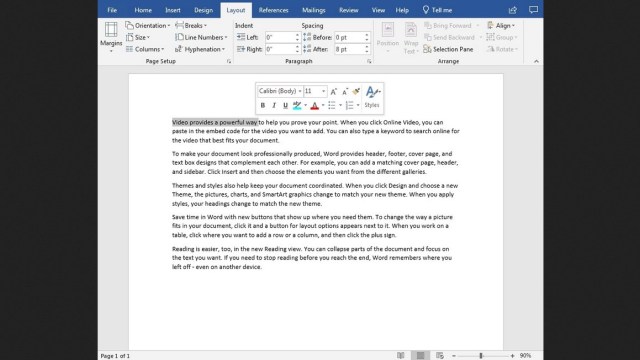Click the zoom out minus button
Viewport: 640px width, 360px height.
point(453,356)
